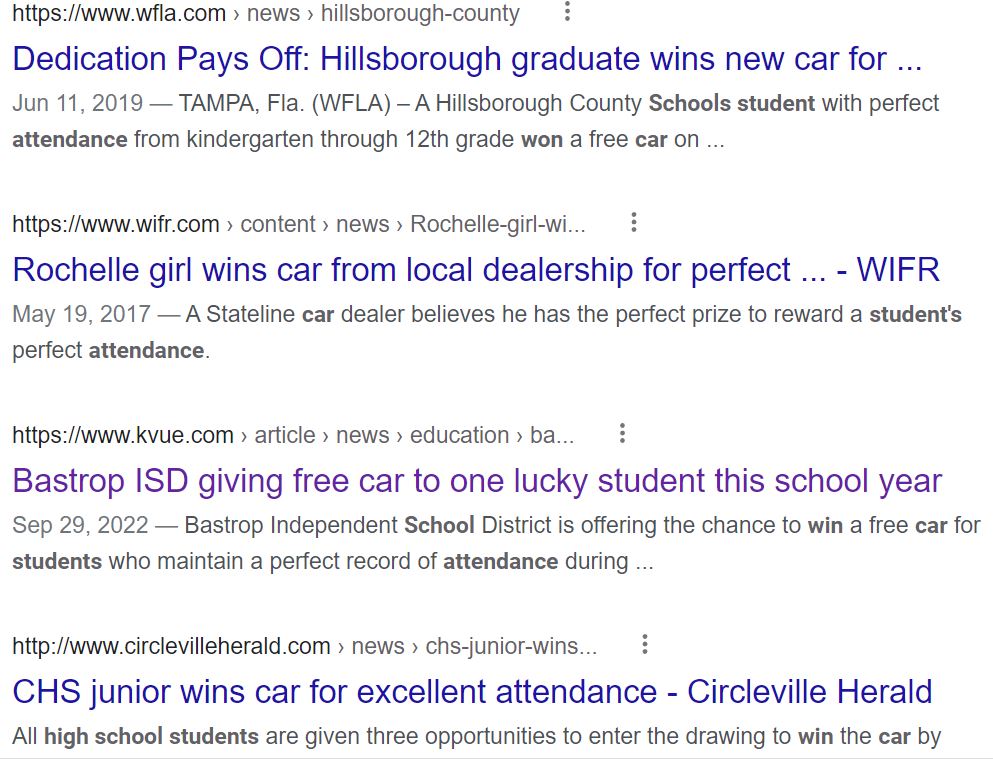Click the Sep 29, 2022 Bastrop snippet text
The height and width of the screenshot is (761, 993).
tap(496, 543)
